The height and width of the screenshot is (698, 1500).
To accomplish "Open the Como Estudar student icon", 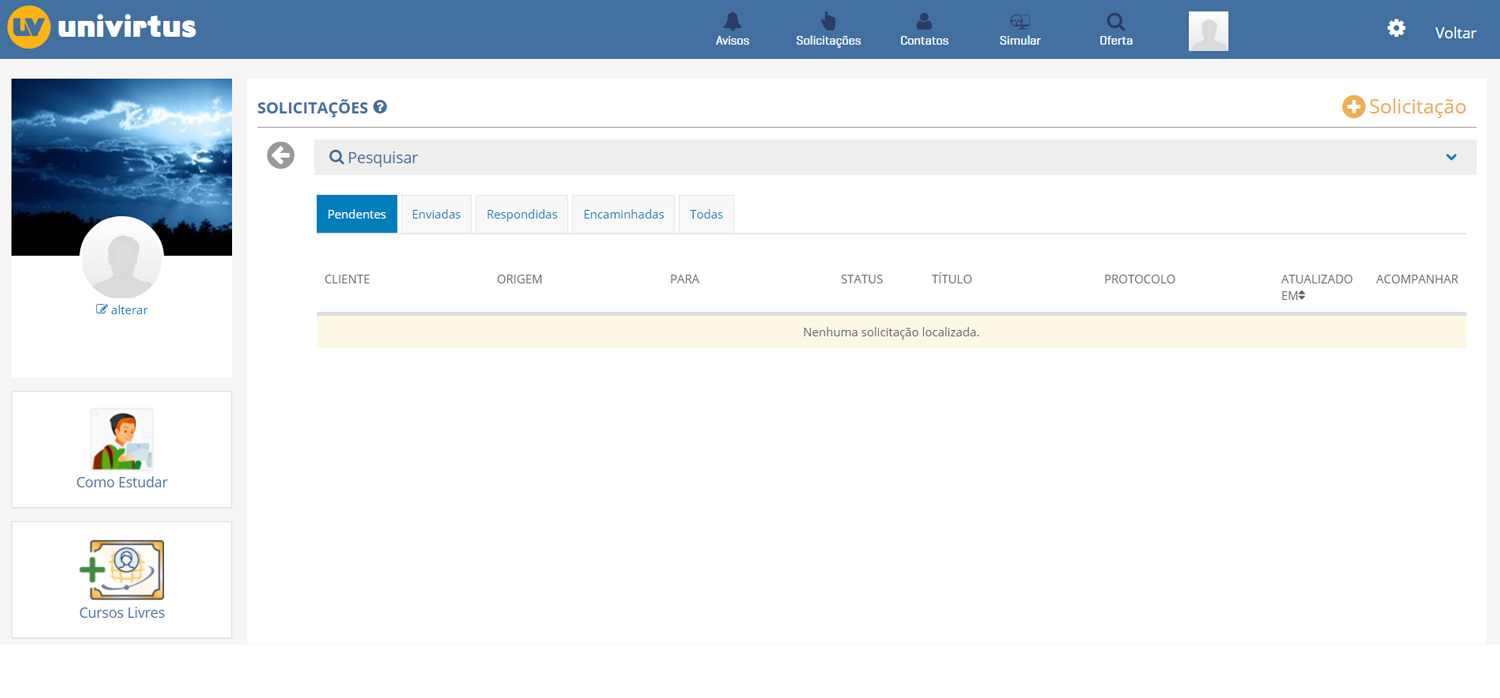I will (122, 439).
